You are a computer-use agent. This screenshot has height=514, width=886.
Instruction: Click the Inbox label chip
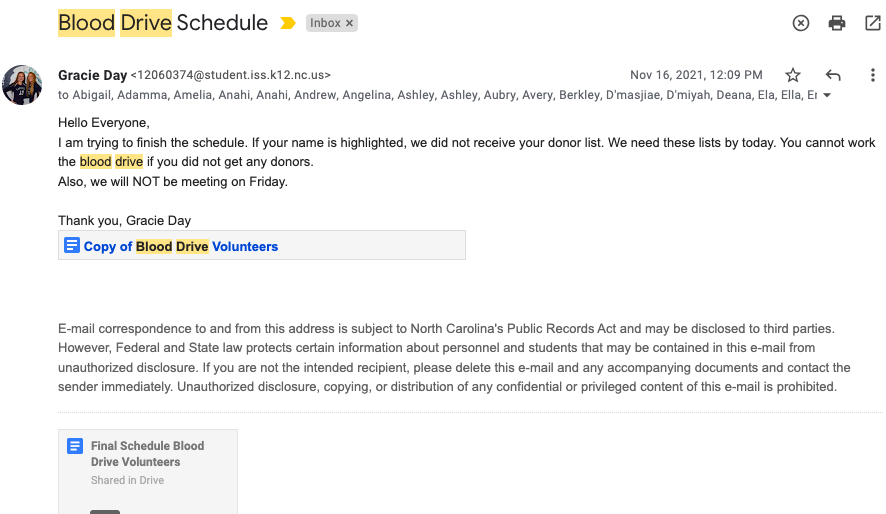(325, 23)
